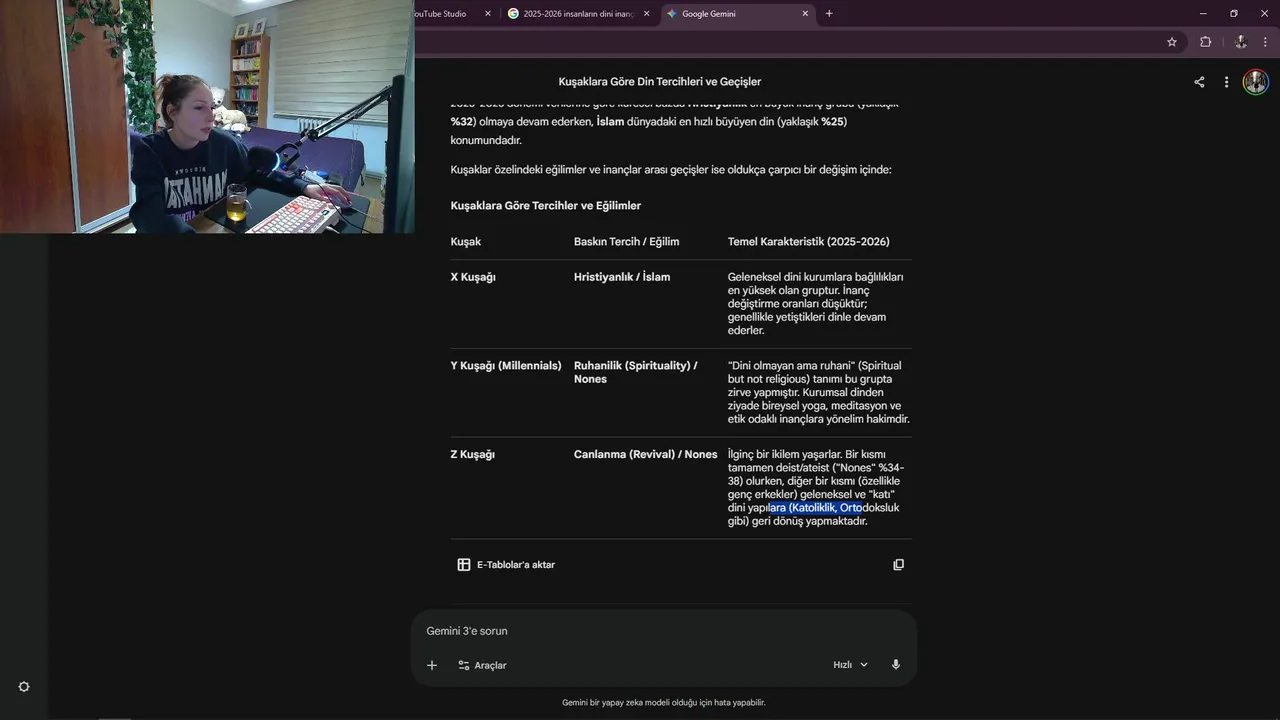Open a new browser tab
1280x720 pixels.
point(829,14)
